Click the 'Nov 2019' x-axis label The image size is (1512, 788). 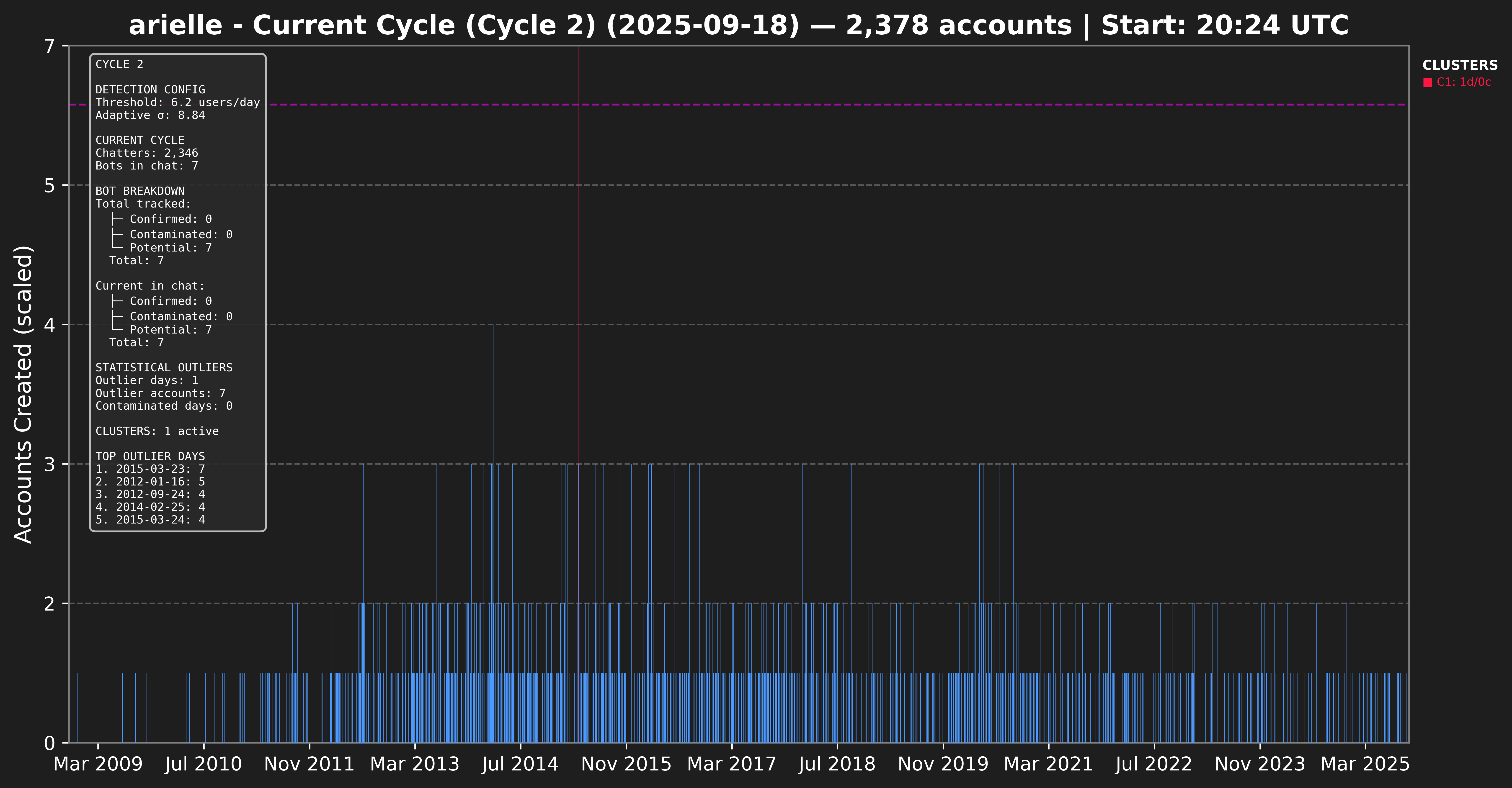click(943, 764)
